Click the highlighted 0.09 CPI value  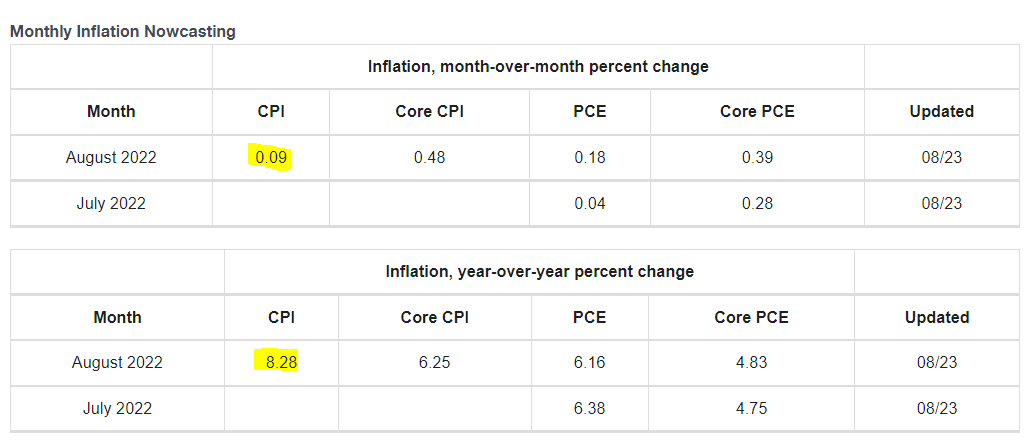(271, 158)
